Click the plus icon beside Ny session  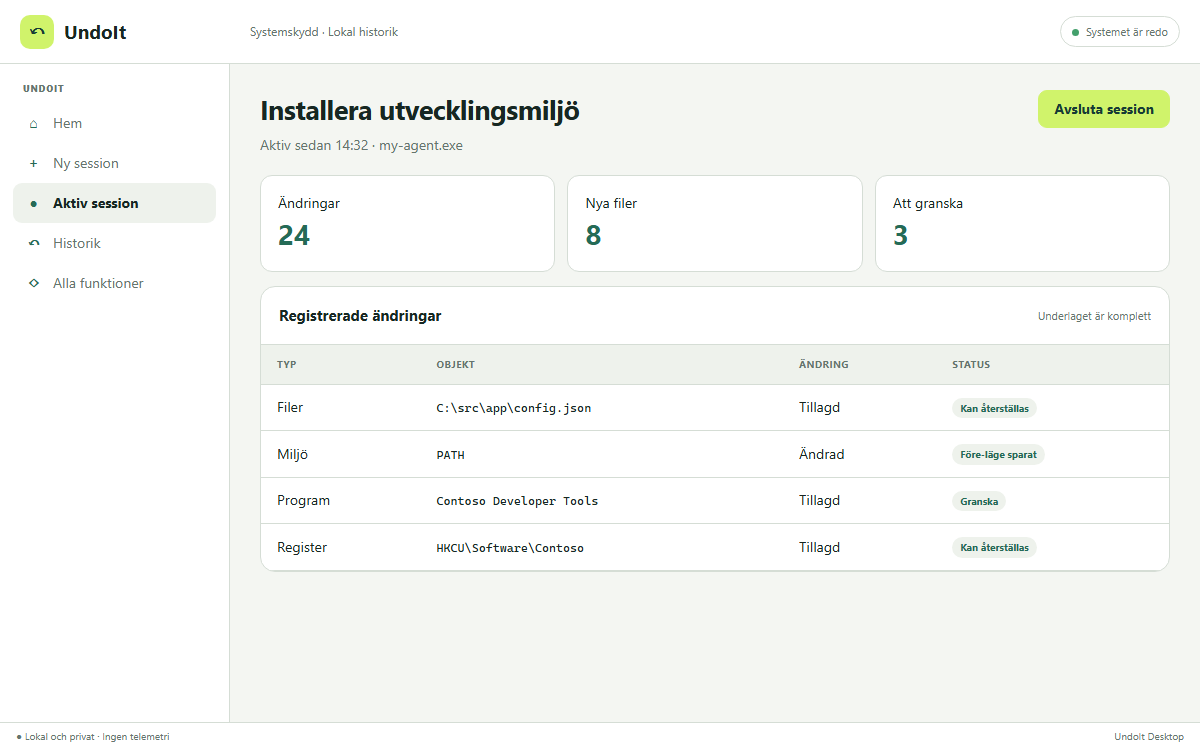pos(33,164)
